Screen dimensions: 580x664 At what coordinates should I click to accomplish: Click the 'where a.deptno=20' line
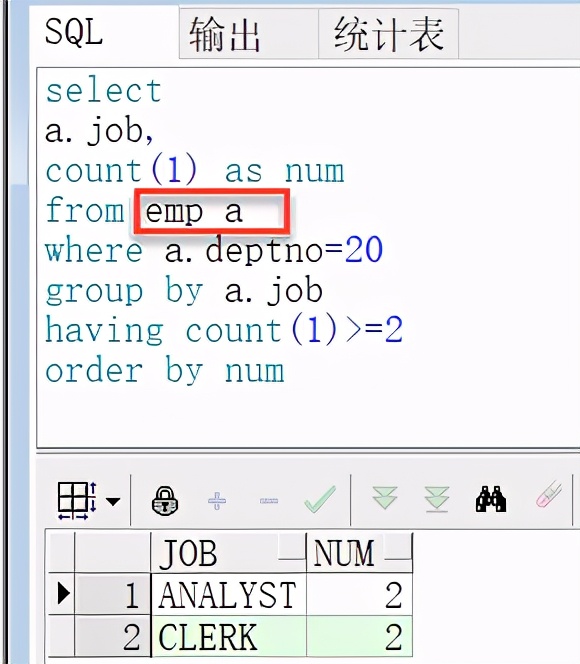point(214,251)
